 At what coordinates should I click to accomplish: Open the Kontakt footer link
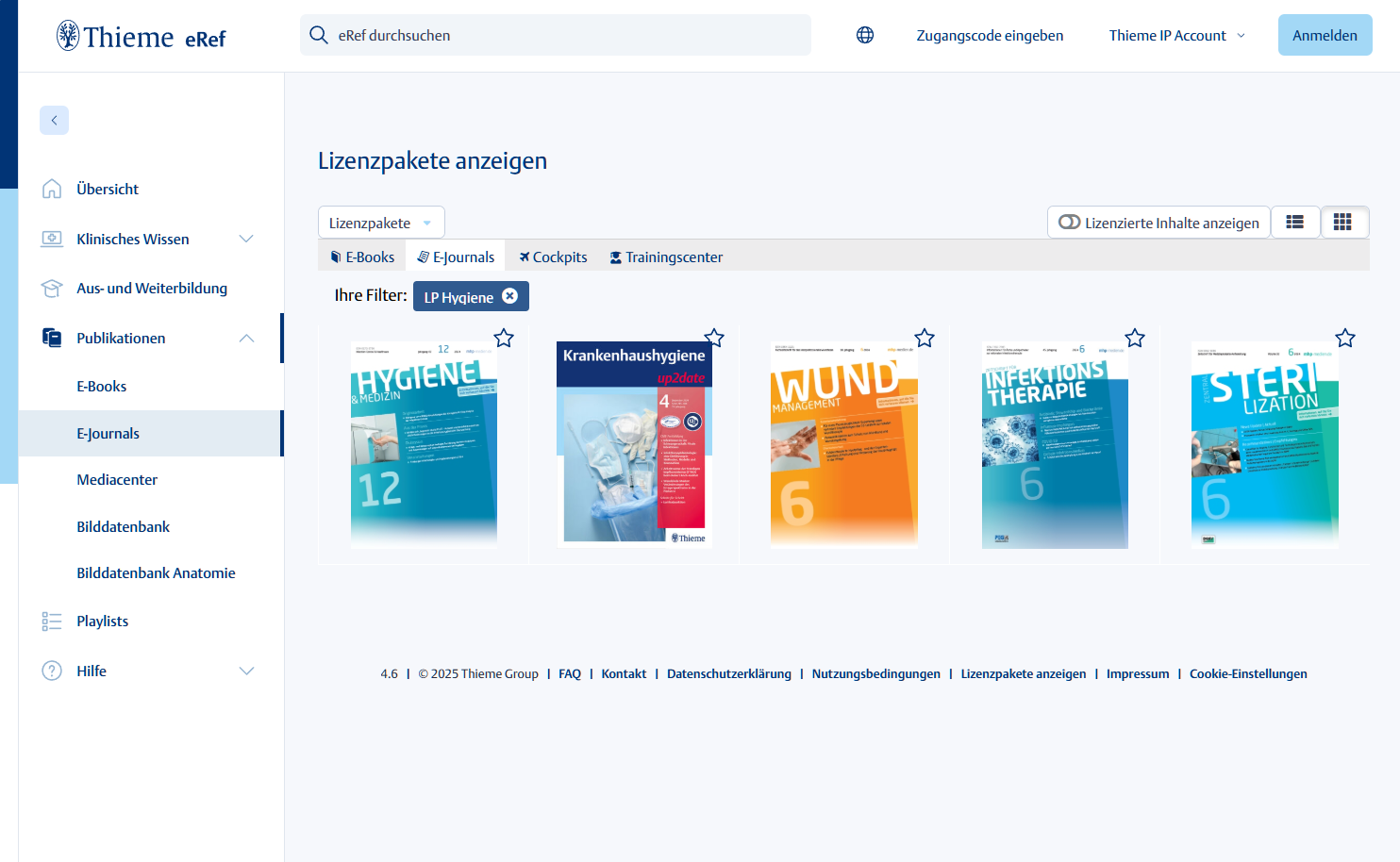[624, 673]
